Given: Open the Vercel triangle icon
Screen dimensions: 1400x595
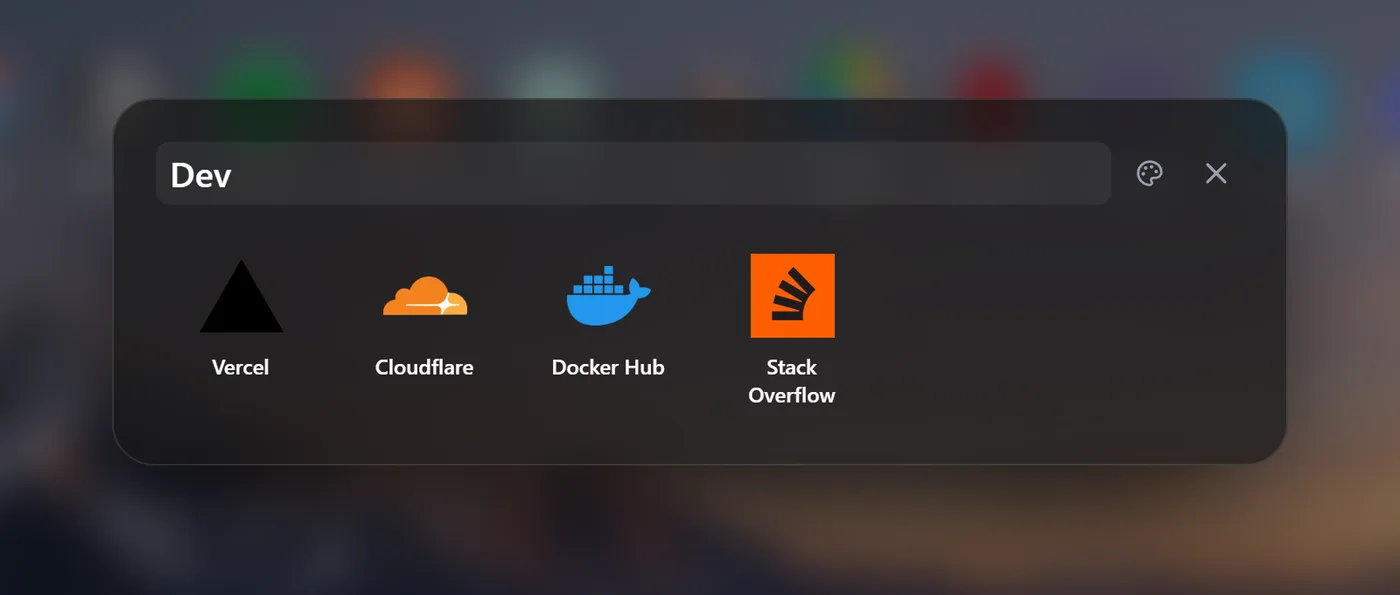Looking at the screenshot, I should pyautogui.click(x=241, y=296).
